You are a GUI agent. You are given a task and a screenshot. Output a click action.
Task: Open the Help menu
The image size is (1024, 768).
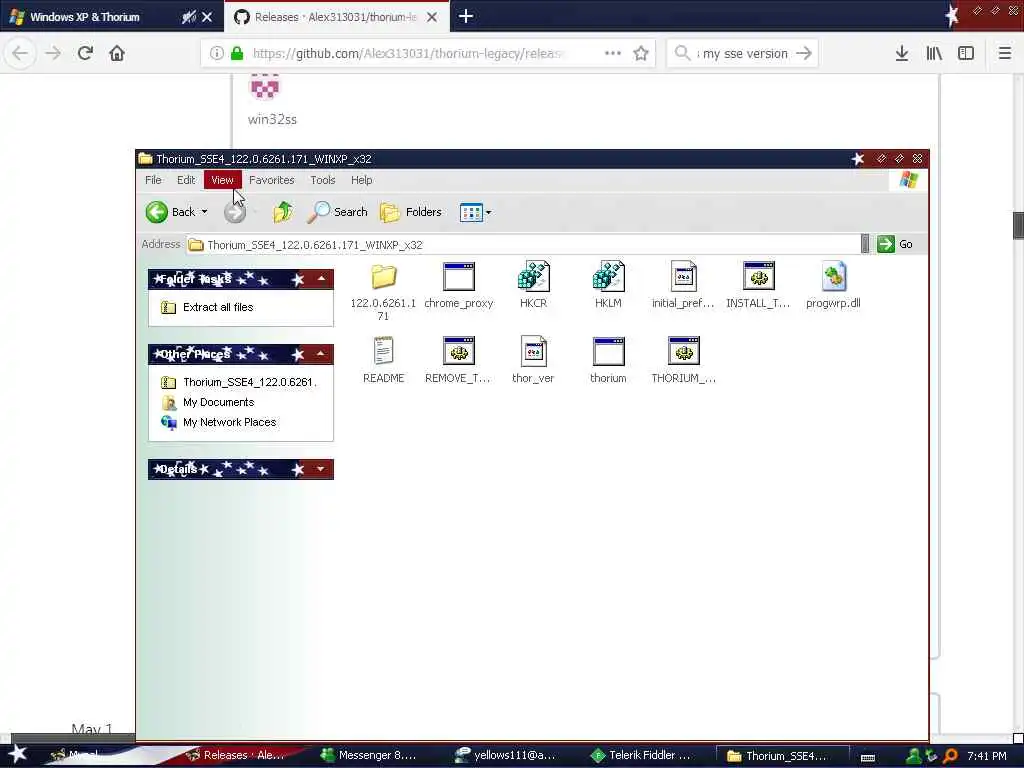click(361, 180)
